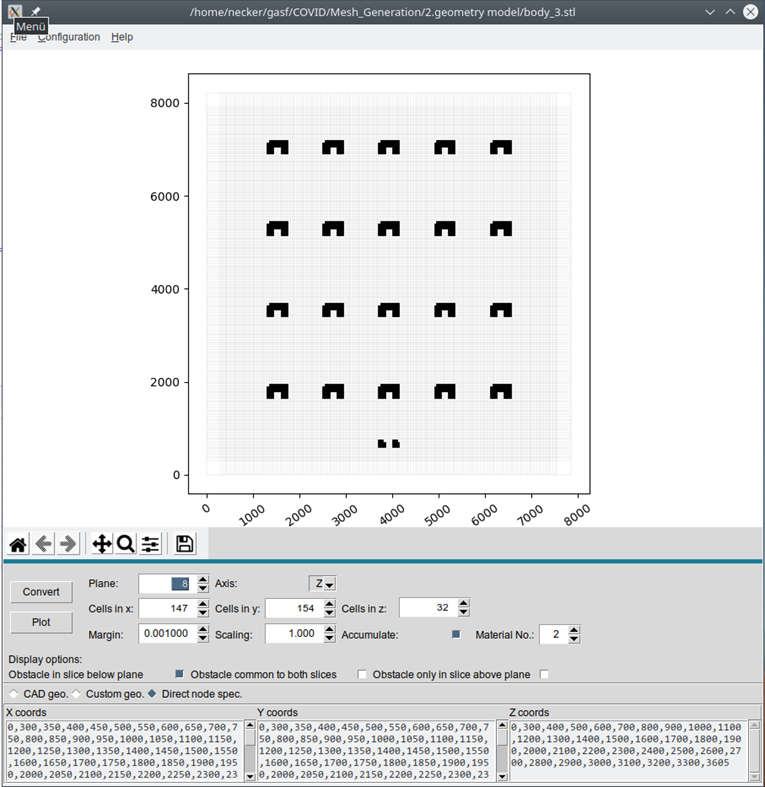Select the Custom geo. radio option
This screenshot has height=787, width=765.
point(76,694)
